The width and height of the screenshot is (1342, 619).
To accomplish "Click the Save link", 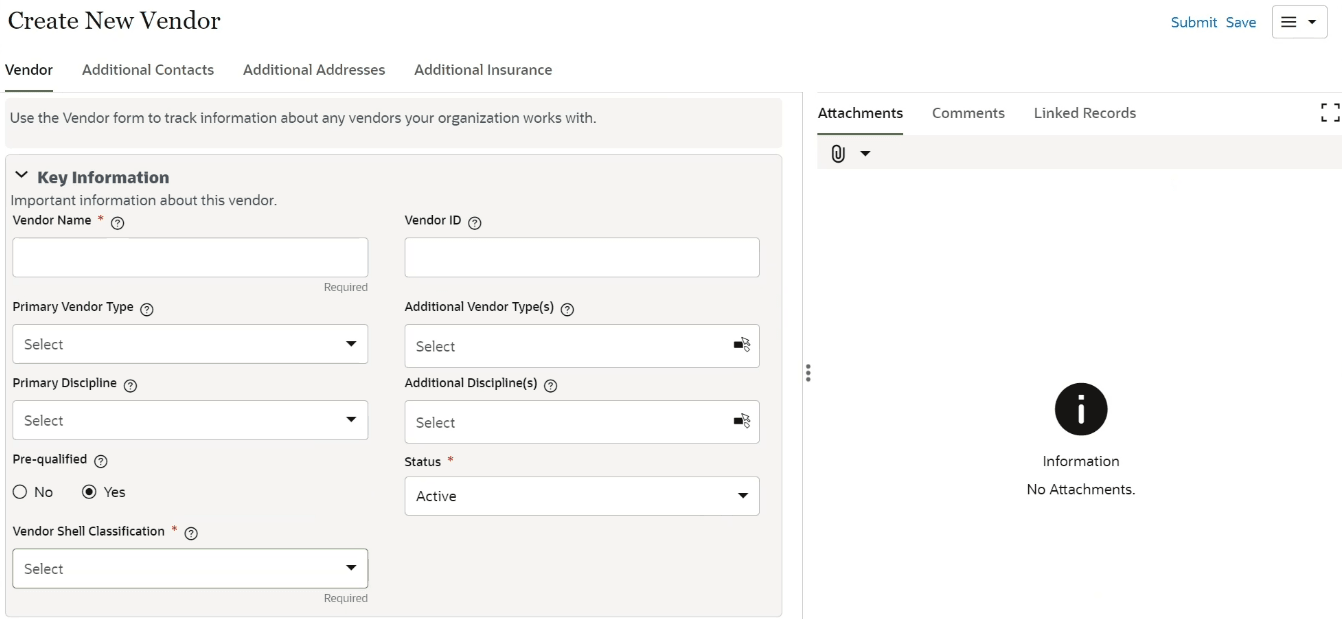I will point(1241,22).
